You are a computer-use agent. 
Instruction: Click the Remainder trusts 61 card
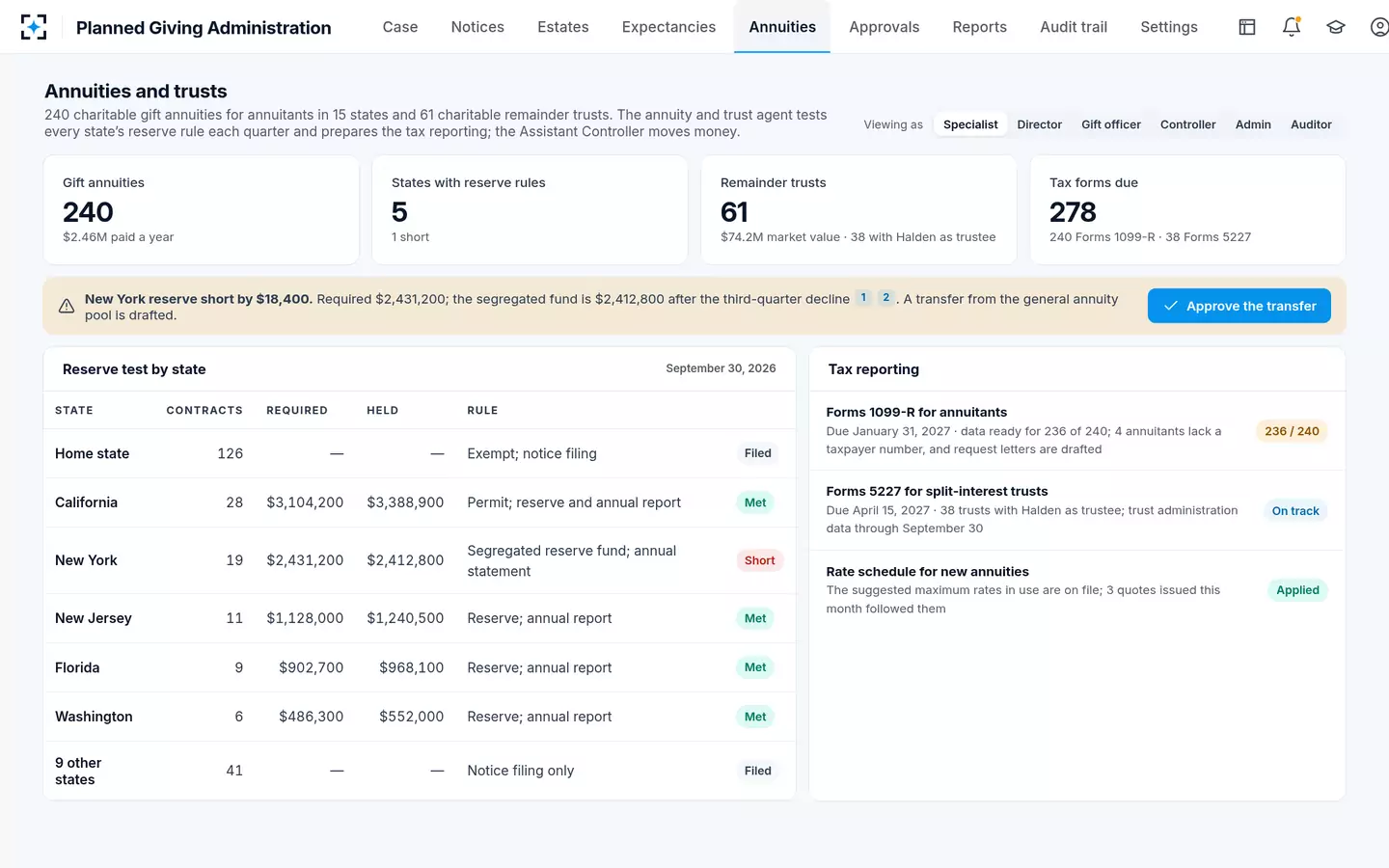click(x=858, y=209)
